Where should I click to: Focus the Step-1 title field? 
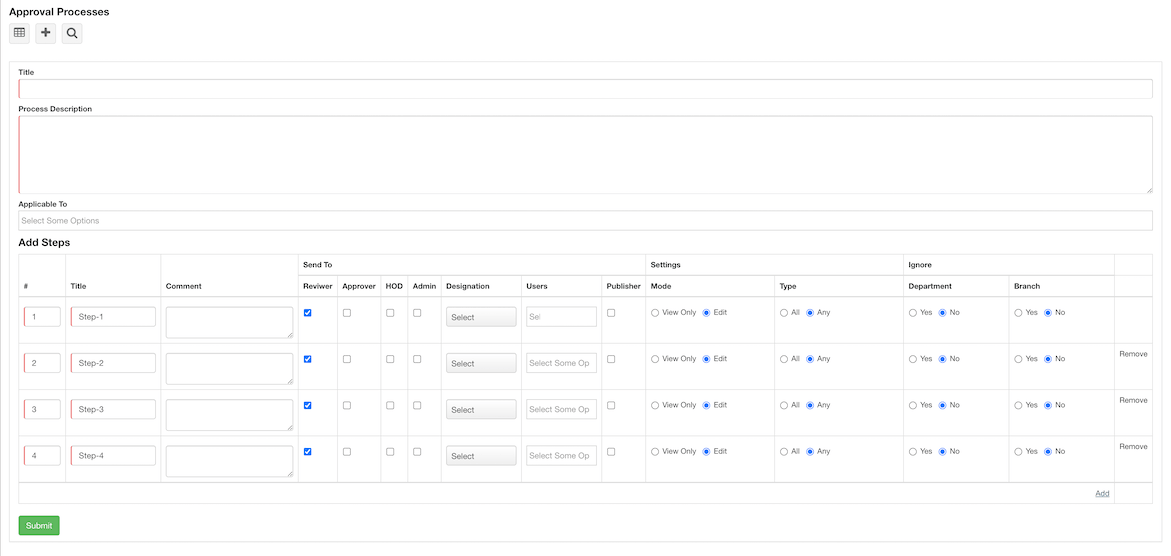pos(113,317)
